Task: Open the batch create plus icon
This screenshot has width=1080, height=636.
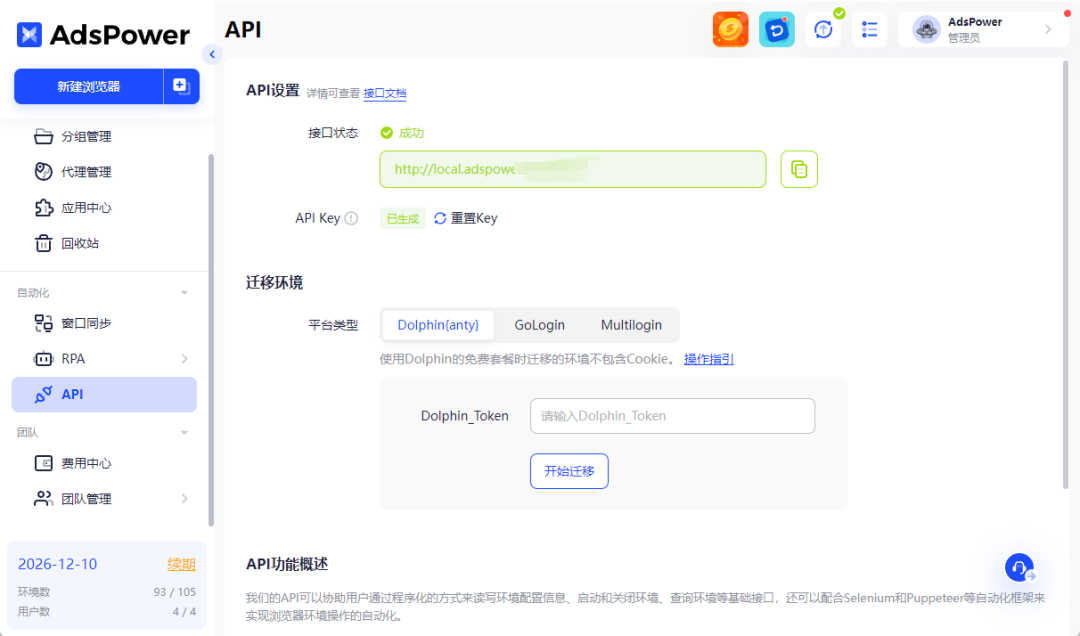Action: pyautogui.click(x=180, y=86)
